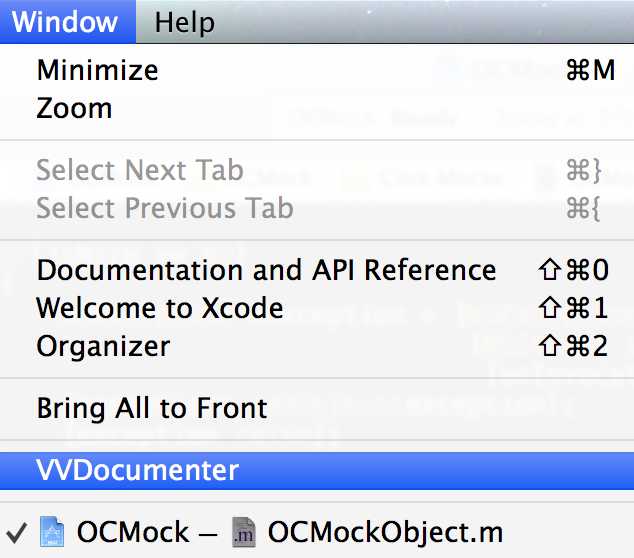Click the ⌘} shortcut beside Select Next Tab
Viewport: 634px width, 558px height.
(584, 171)
